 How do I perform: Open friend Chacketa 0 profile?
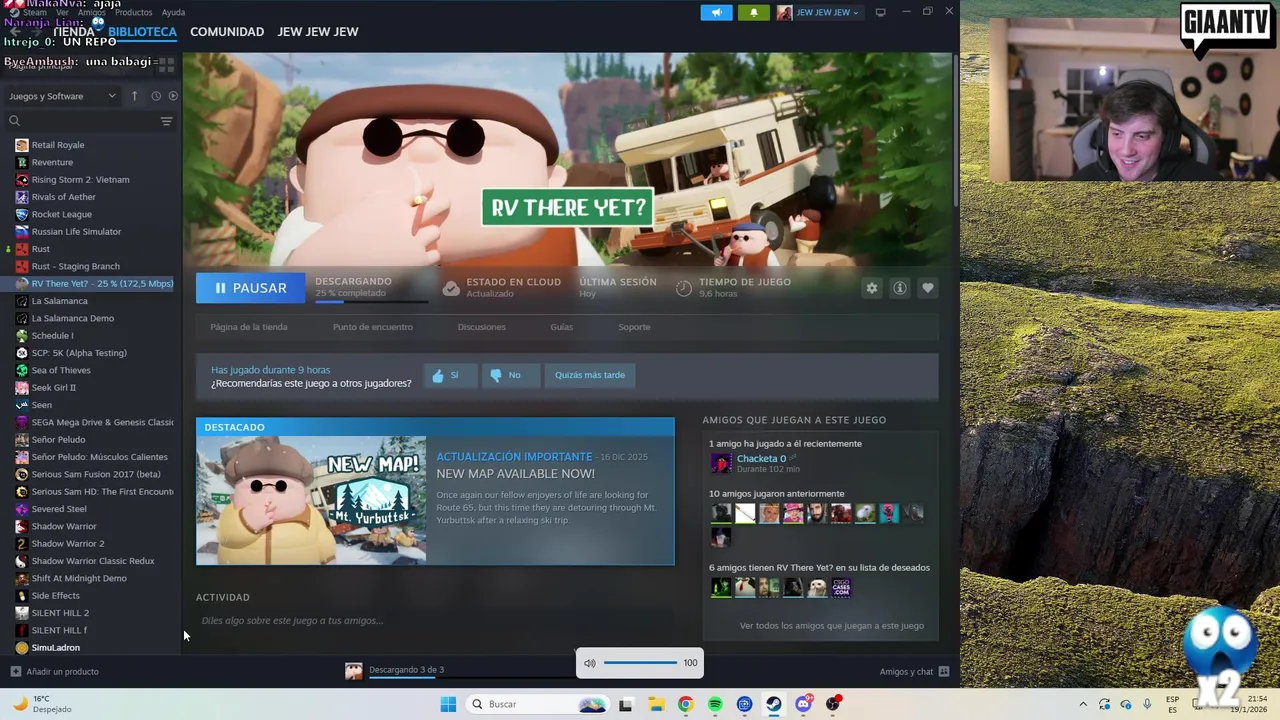click(761, 458)
